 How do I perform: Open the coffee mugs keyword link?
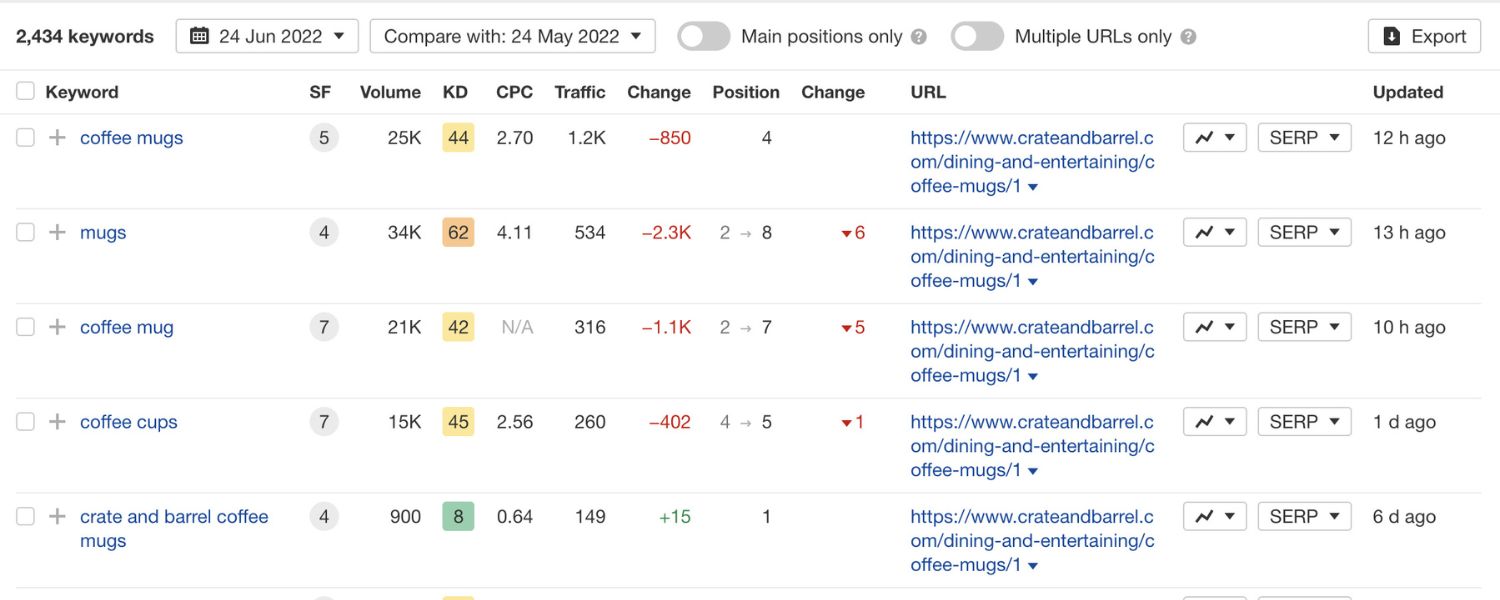tap(131, 137)
